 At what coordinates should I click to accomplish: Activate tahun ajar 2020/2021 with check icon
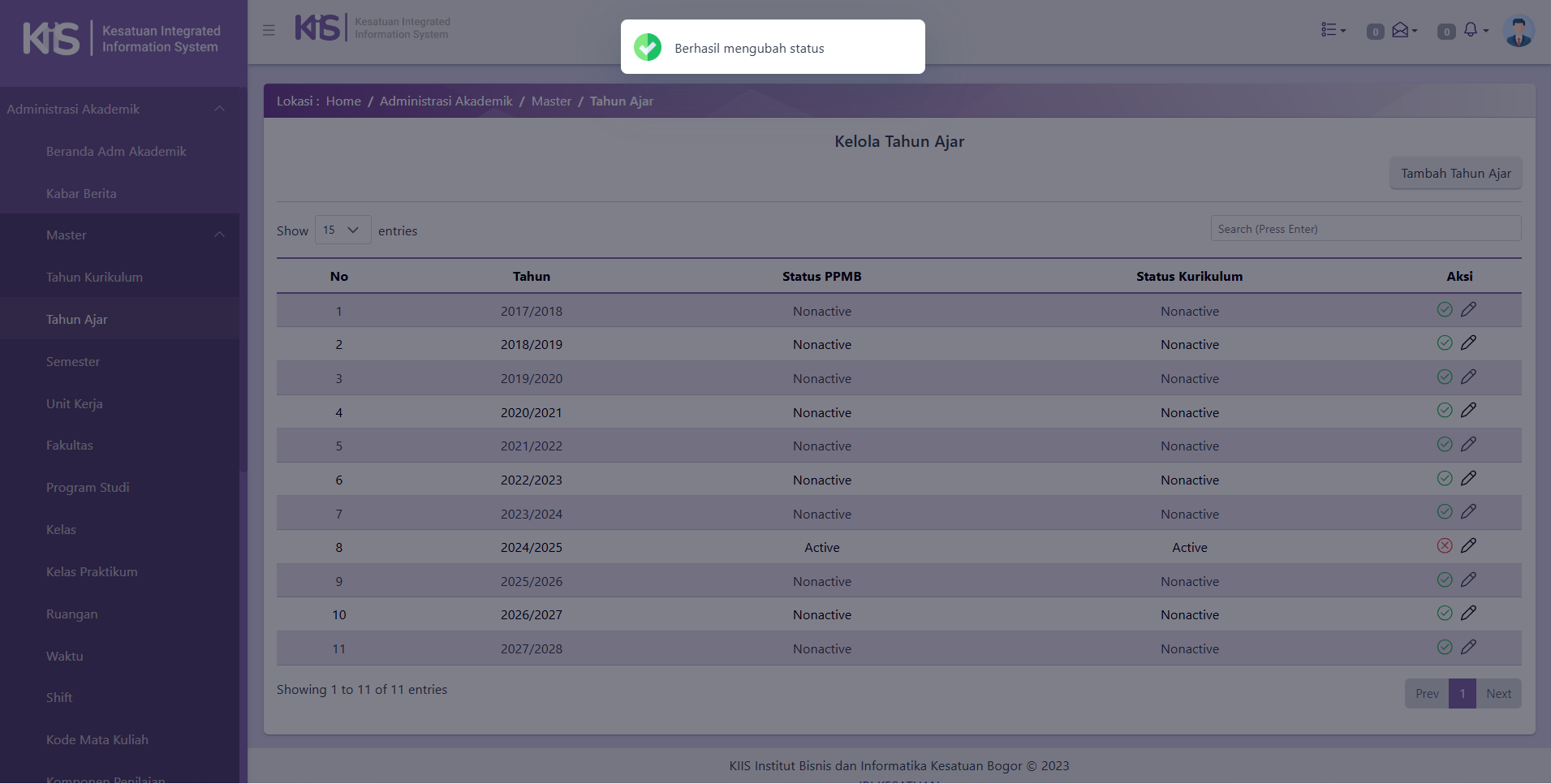pyautogui.click(x=1445, y=411)
